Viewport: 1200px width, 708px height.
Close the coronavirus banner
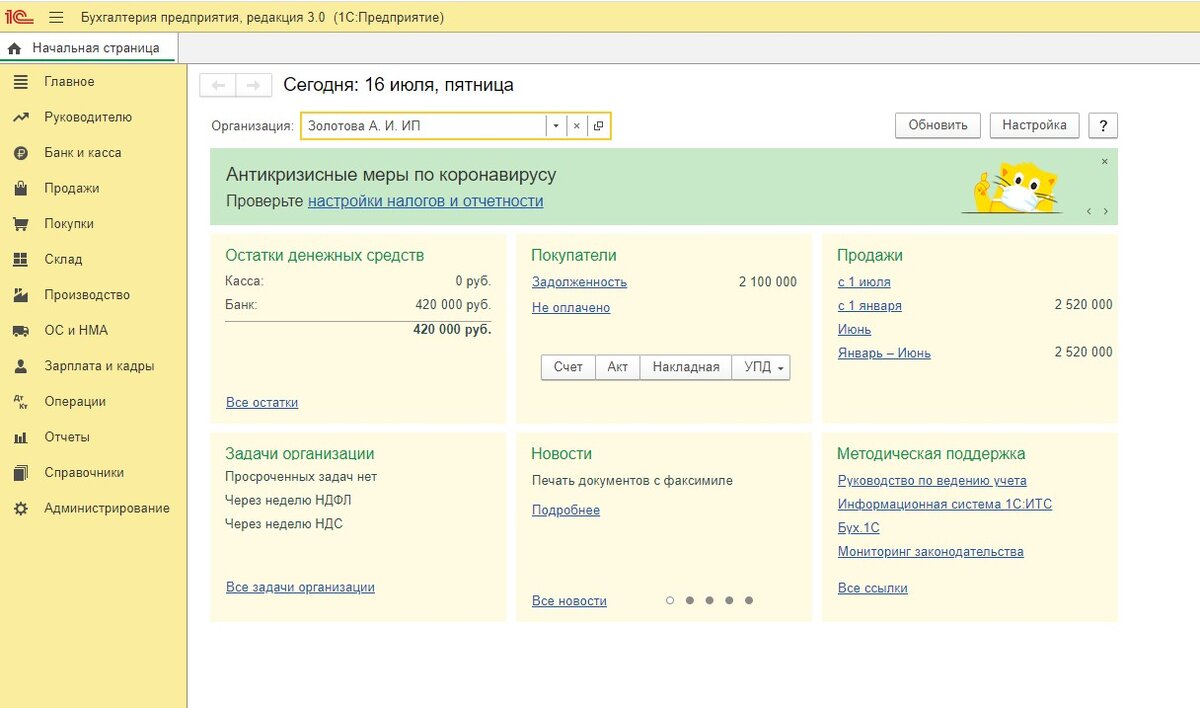tap(1105, 161)
